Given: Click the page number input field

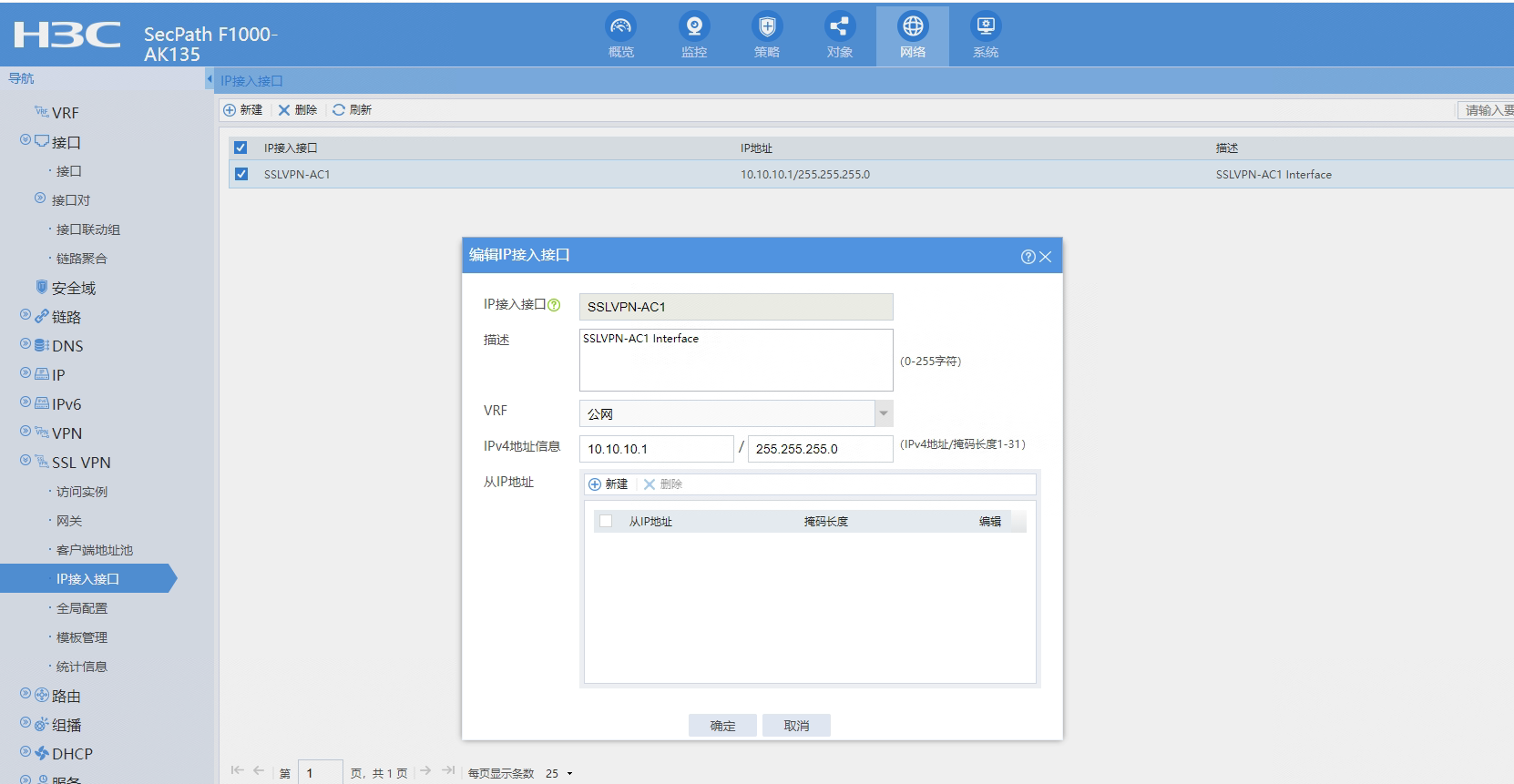Looking at the screenshot, I should (x=320, y=773).
